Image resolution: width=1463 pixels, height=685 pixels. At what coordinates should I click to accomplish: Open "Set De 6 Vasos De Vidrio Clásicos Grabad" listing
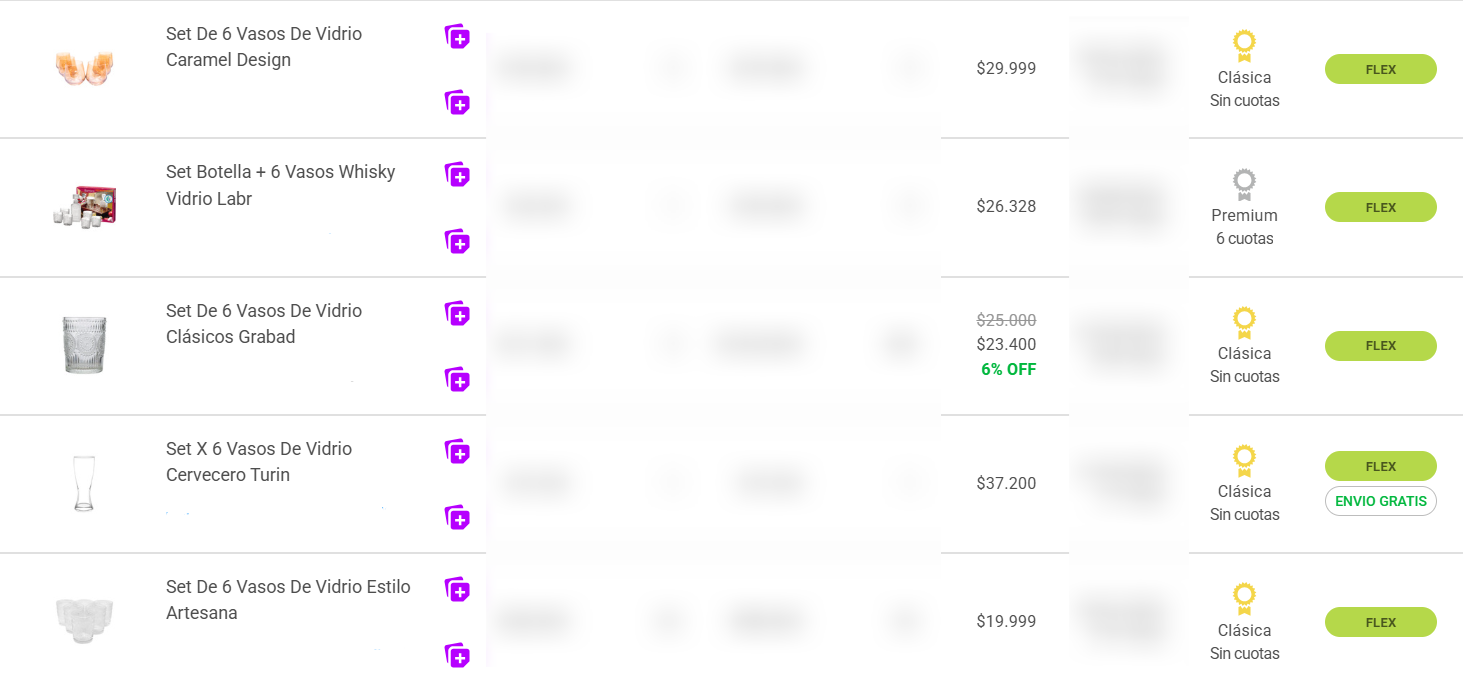(x=264, y=324)
